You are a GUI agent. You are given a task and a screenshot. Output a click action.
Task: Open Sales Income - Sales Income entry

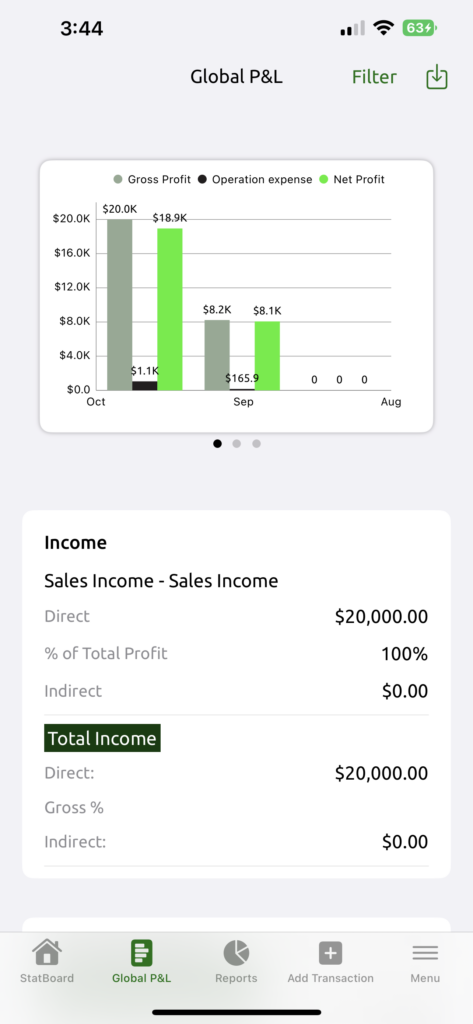161,581
